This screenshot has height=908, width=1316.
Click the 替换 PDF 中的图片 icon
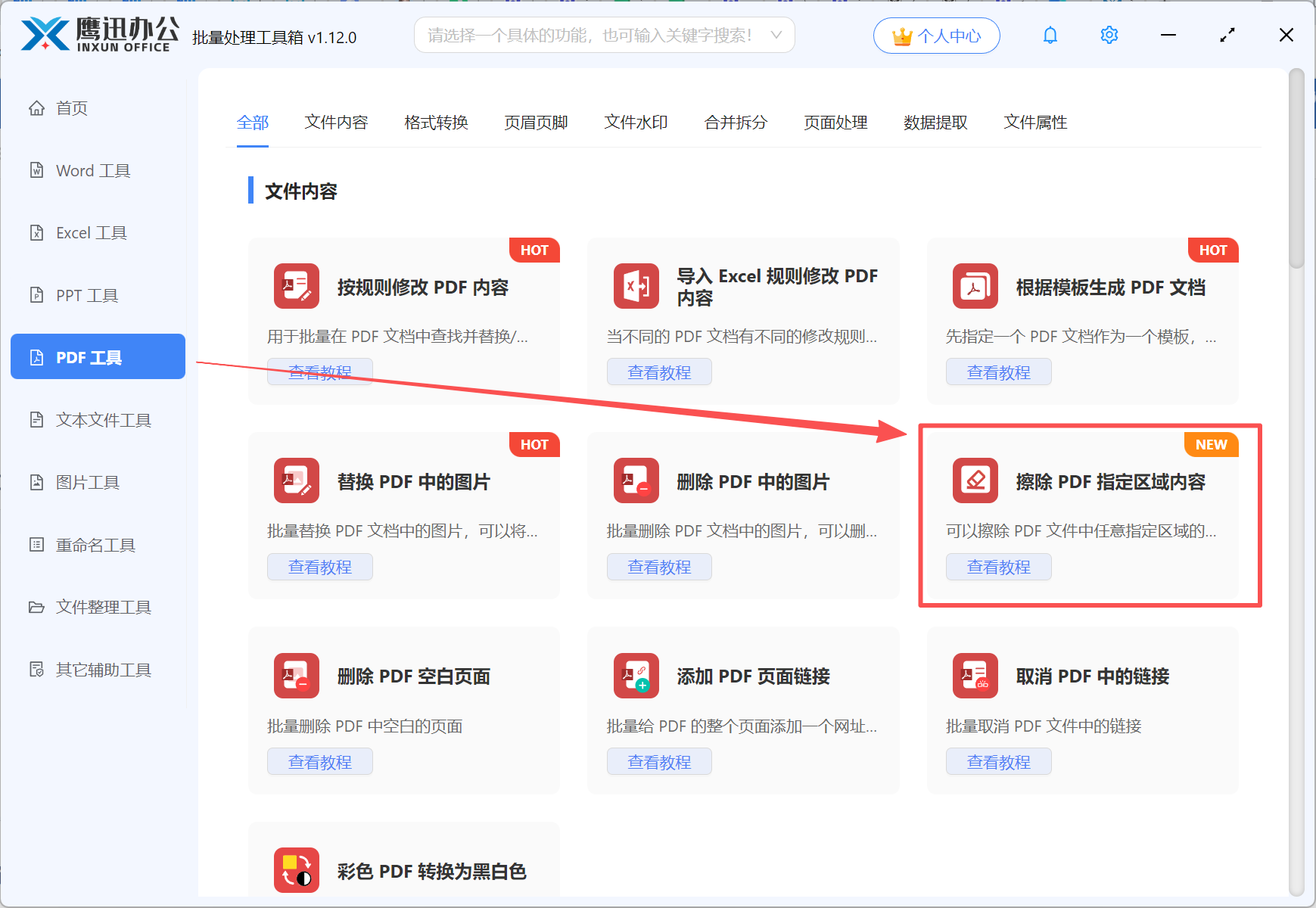pos(297,480)
